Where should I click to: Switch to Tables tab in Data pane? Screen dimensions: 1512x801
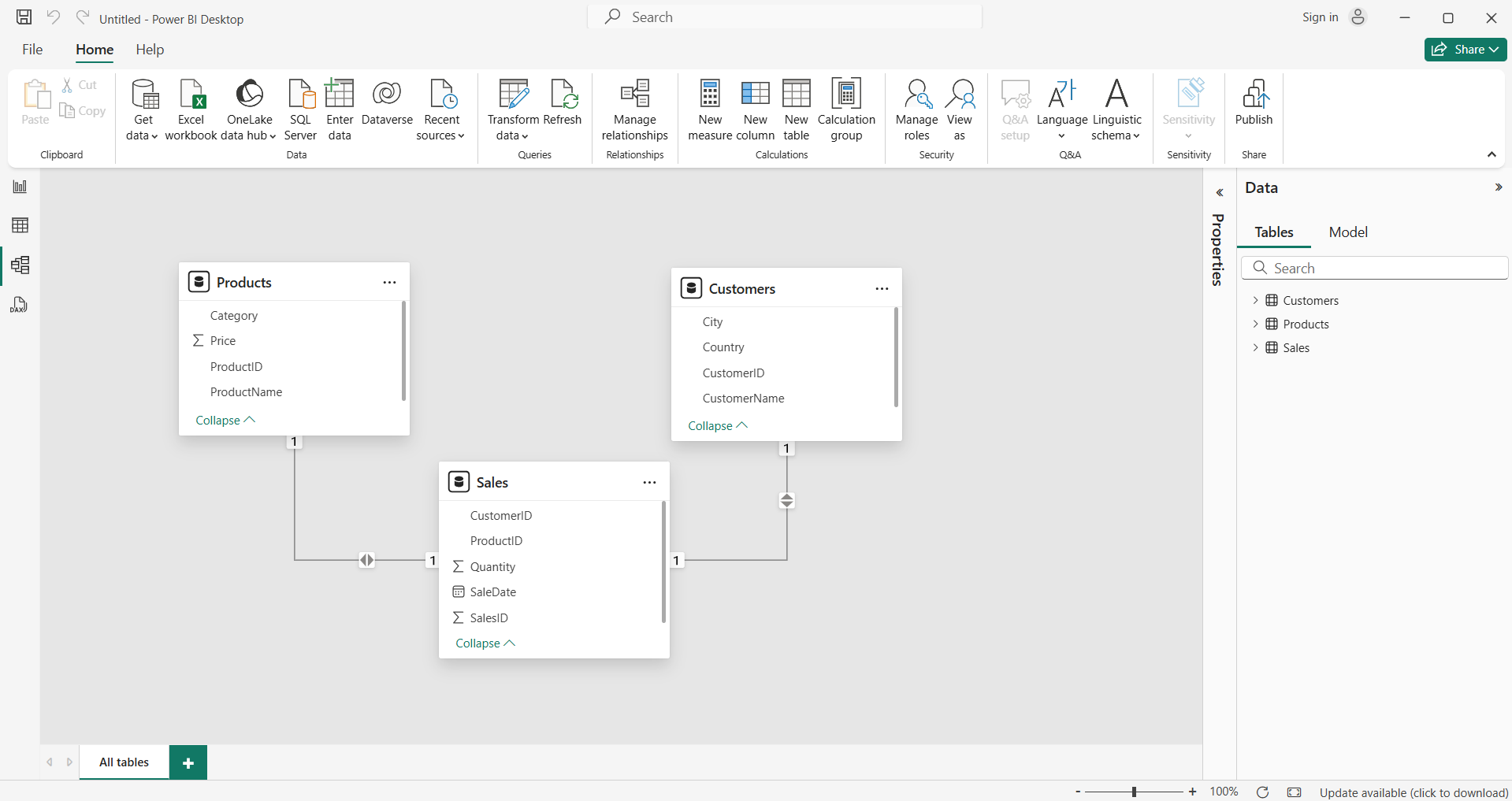point(1274,232)
